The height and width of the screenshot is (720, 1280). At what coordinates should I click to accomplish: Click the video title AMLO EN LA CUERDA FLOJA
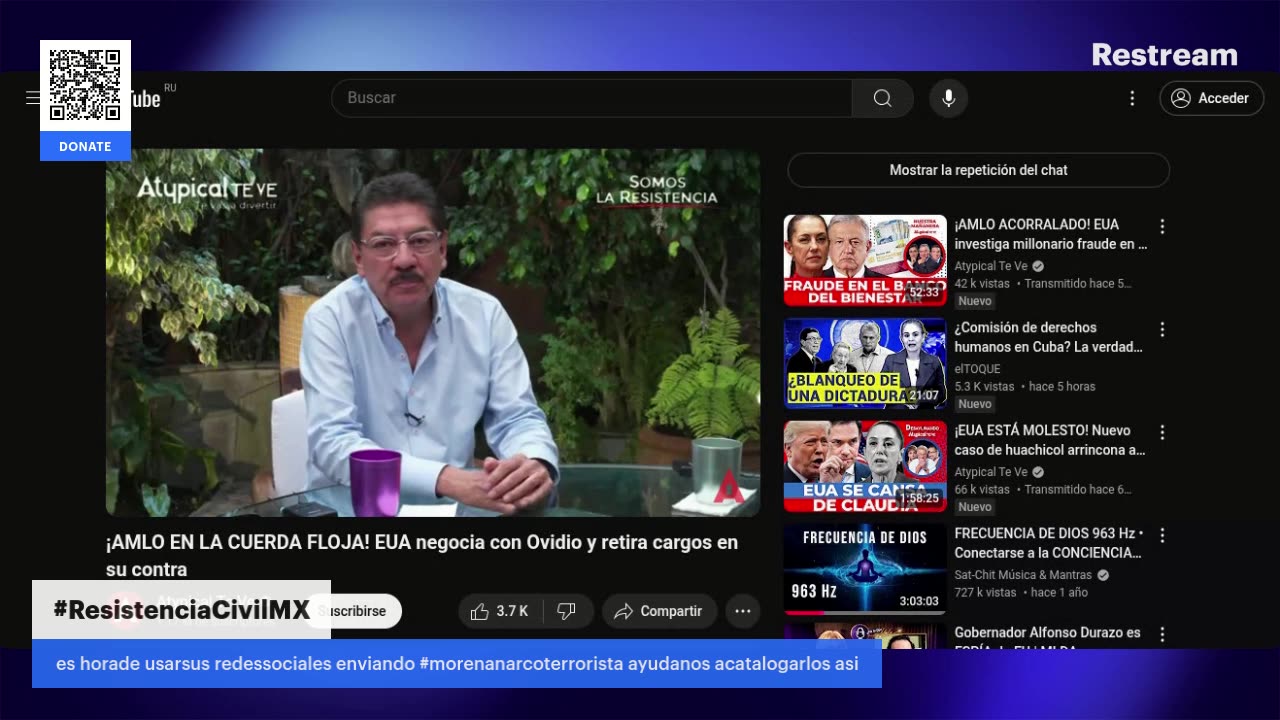[x=422, y=556]
